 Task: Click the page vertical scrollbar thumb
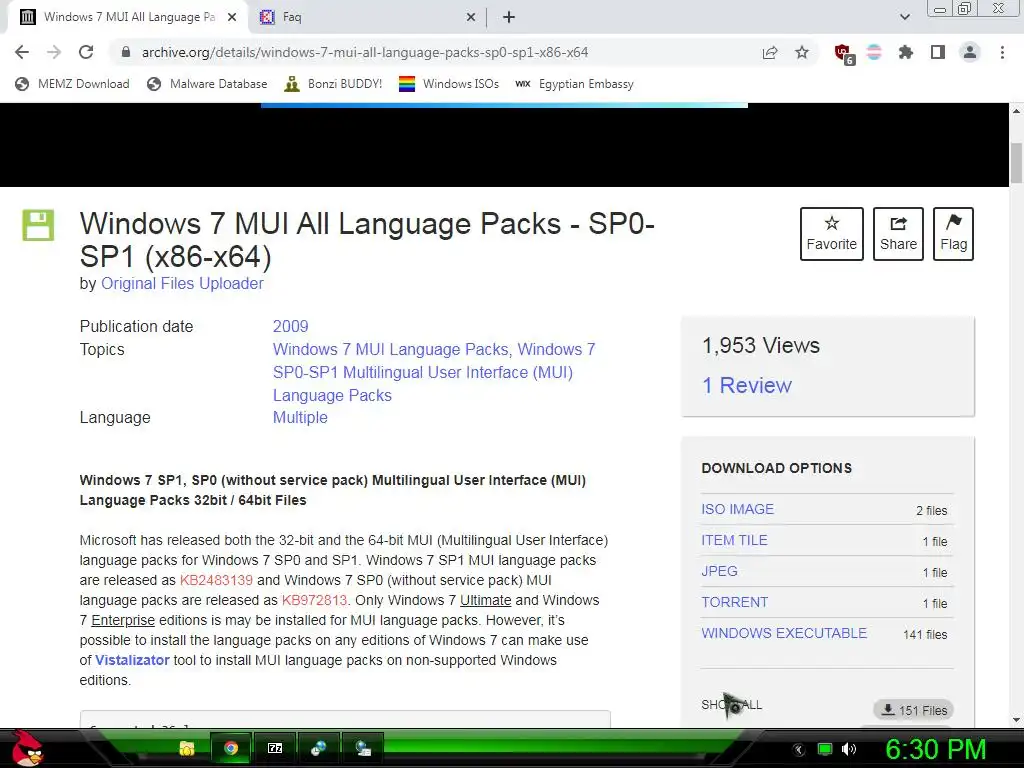(1016, 163)
